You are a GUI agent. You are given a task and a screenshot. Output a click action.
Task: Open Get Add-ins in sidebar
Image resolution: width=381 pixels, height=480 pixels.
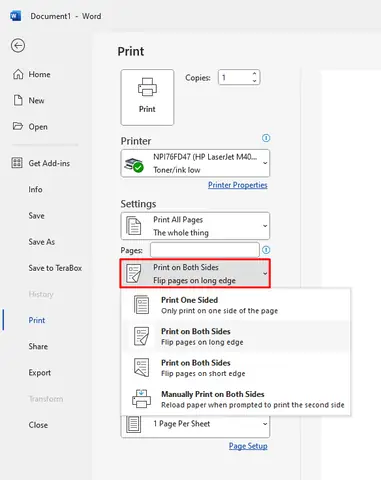pos(49,163)
